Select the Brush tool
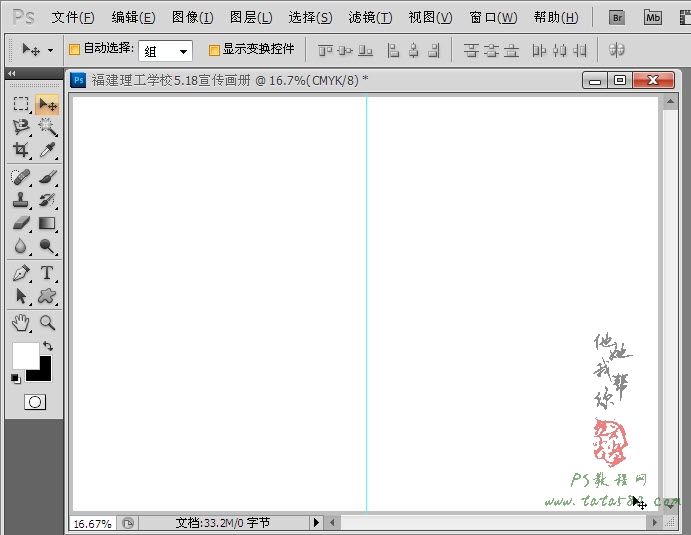Image resolution: width=691 pixels, height=535 pixels. tap(47, 177)
